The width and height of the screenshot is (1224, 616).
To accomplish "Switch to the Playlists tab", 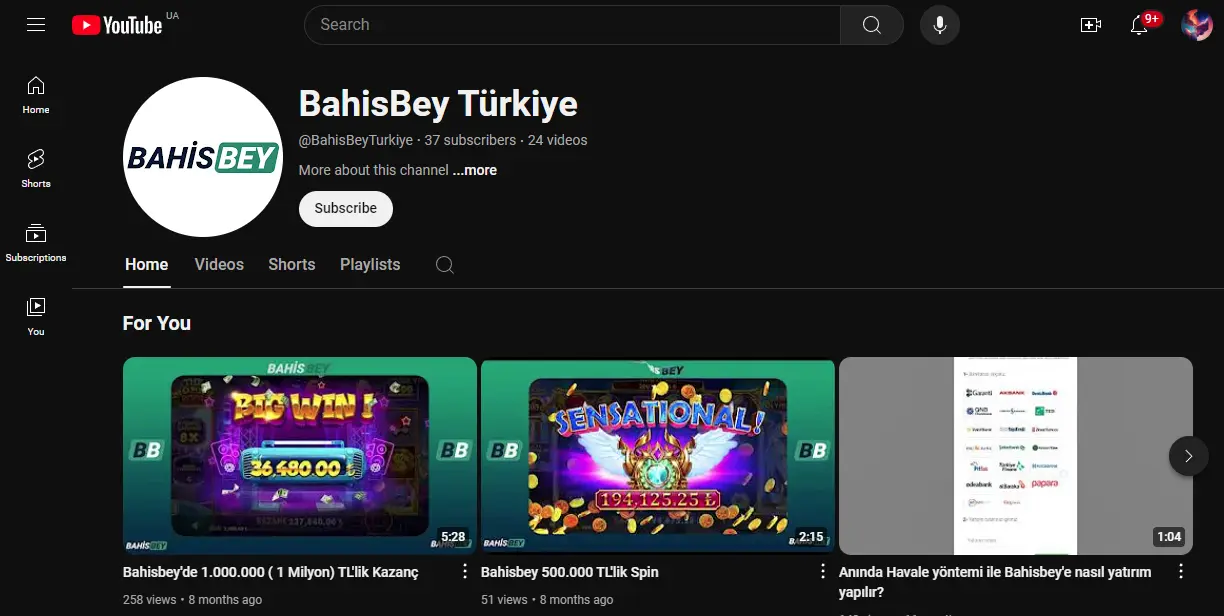I will 370,265.
